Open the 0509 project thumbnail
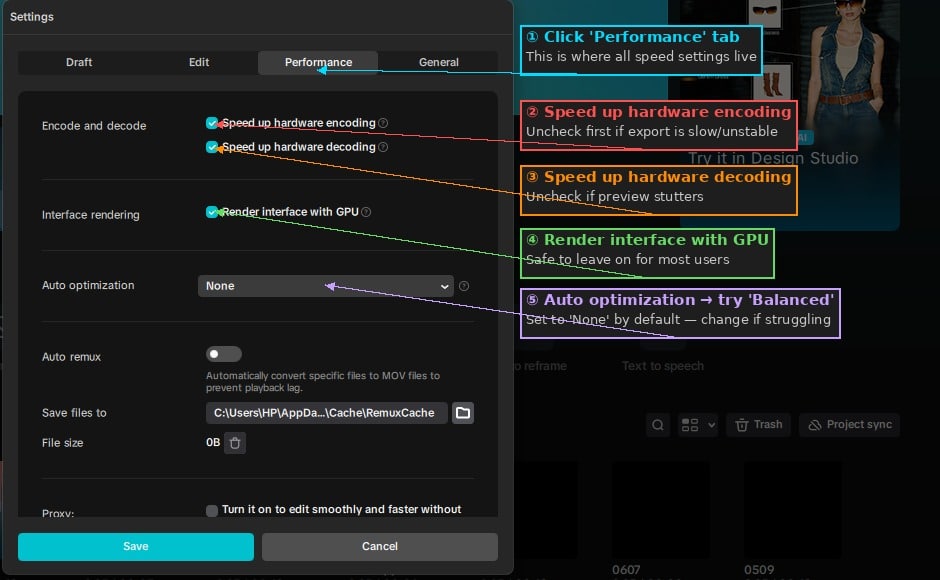This screenshot has width=940, height=580. (793, 510)
